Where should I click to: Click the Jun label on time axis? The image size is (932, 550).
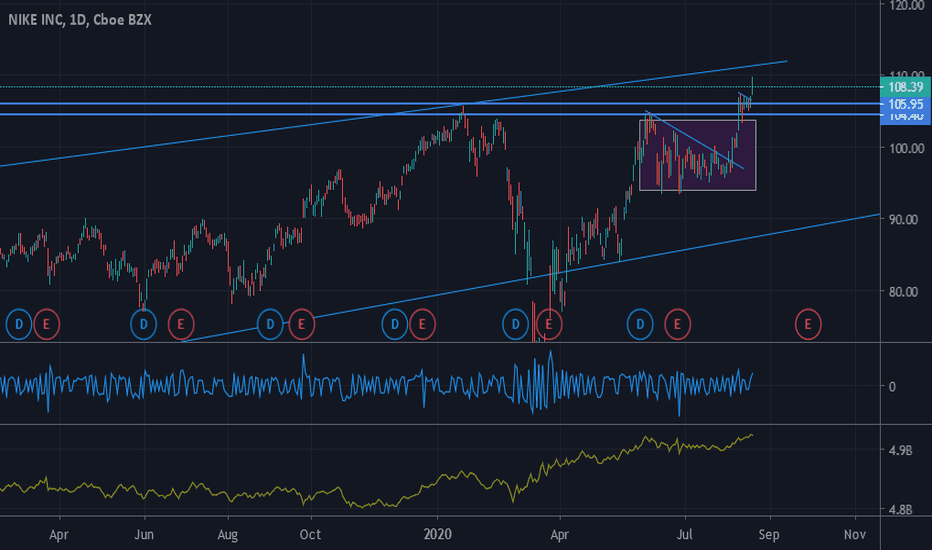144,535
